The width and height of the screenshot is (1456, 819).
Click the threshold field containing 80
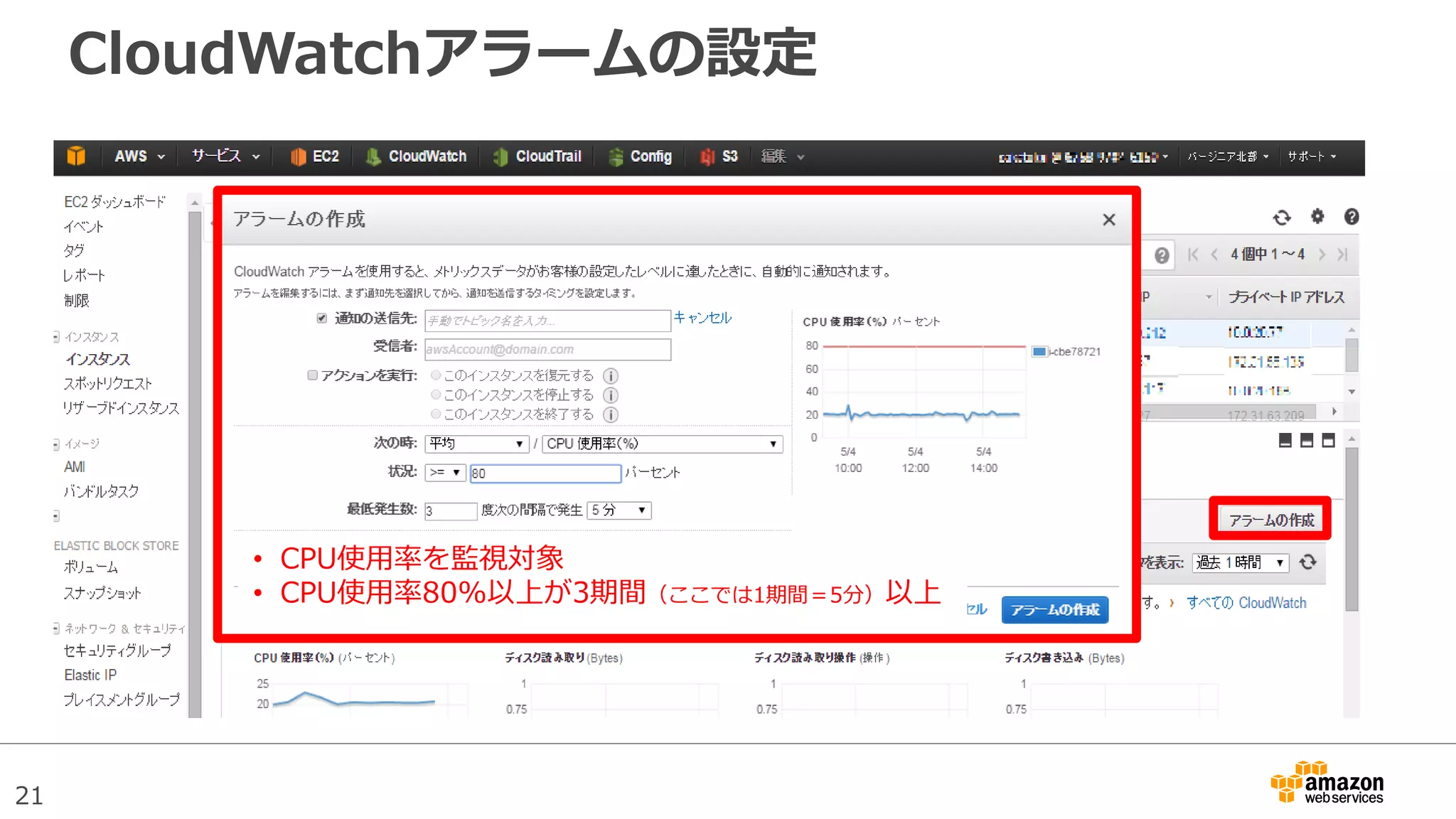point(545,473)
